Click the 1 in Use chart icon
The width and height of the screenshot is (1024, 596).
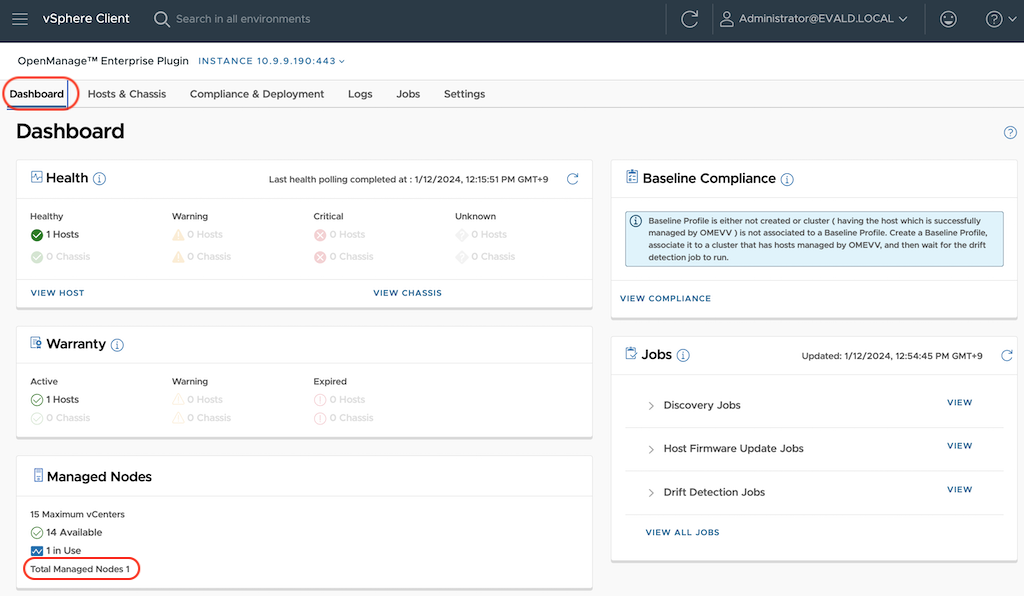pos(37,551)
